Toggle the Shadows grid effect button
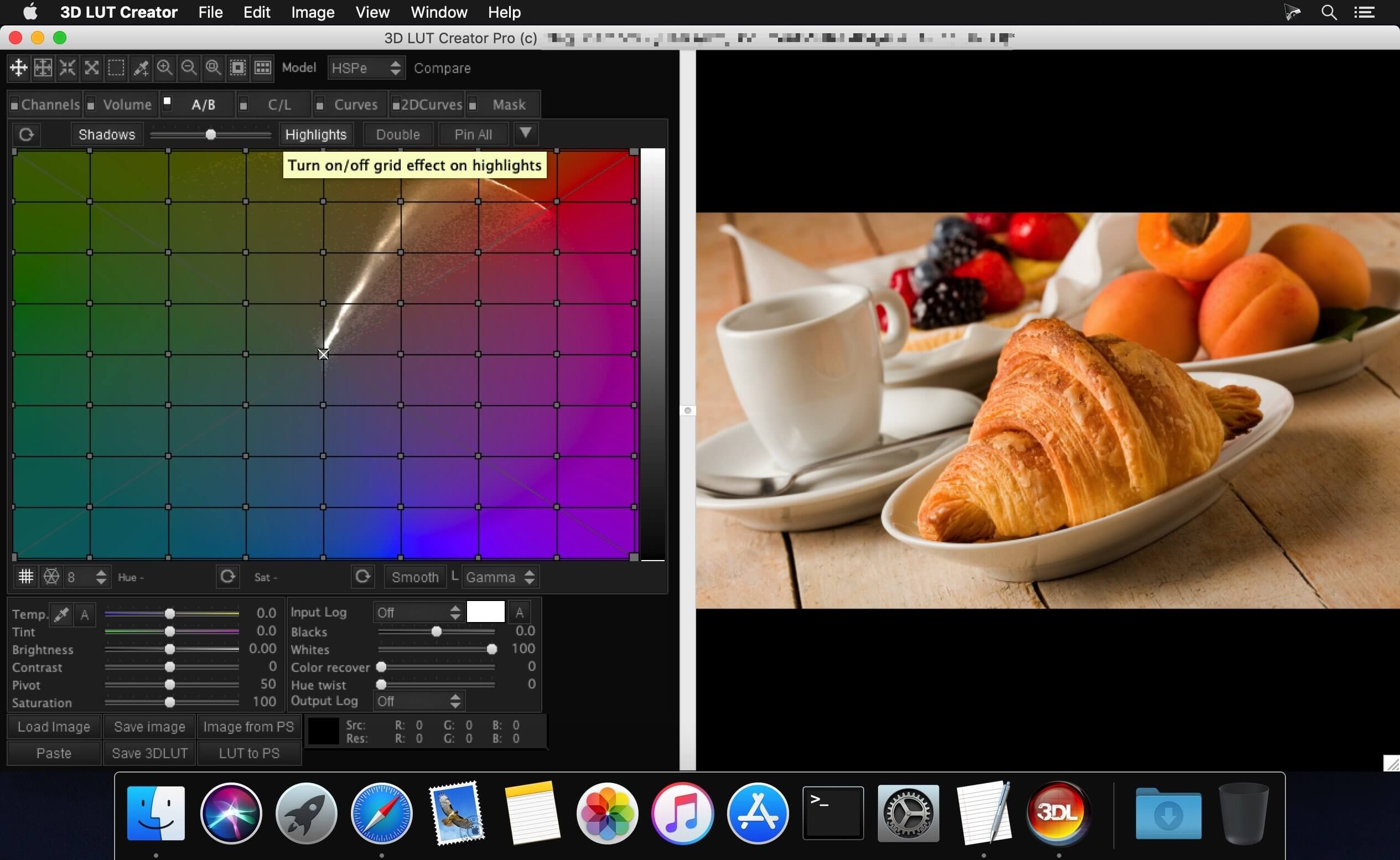 107,135
